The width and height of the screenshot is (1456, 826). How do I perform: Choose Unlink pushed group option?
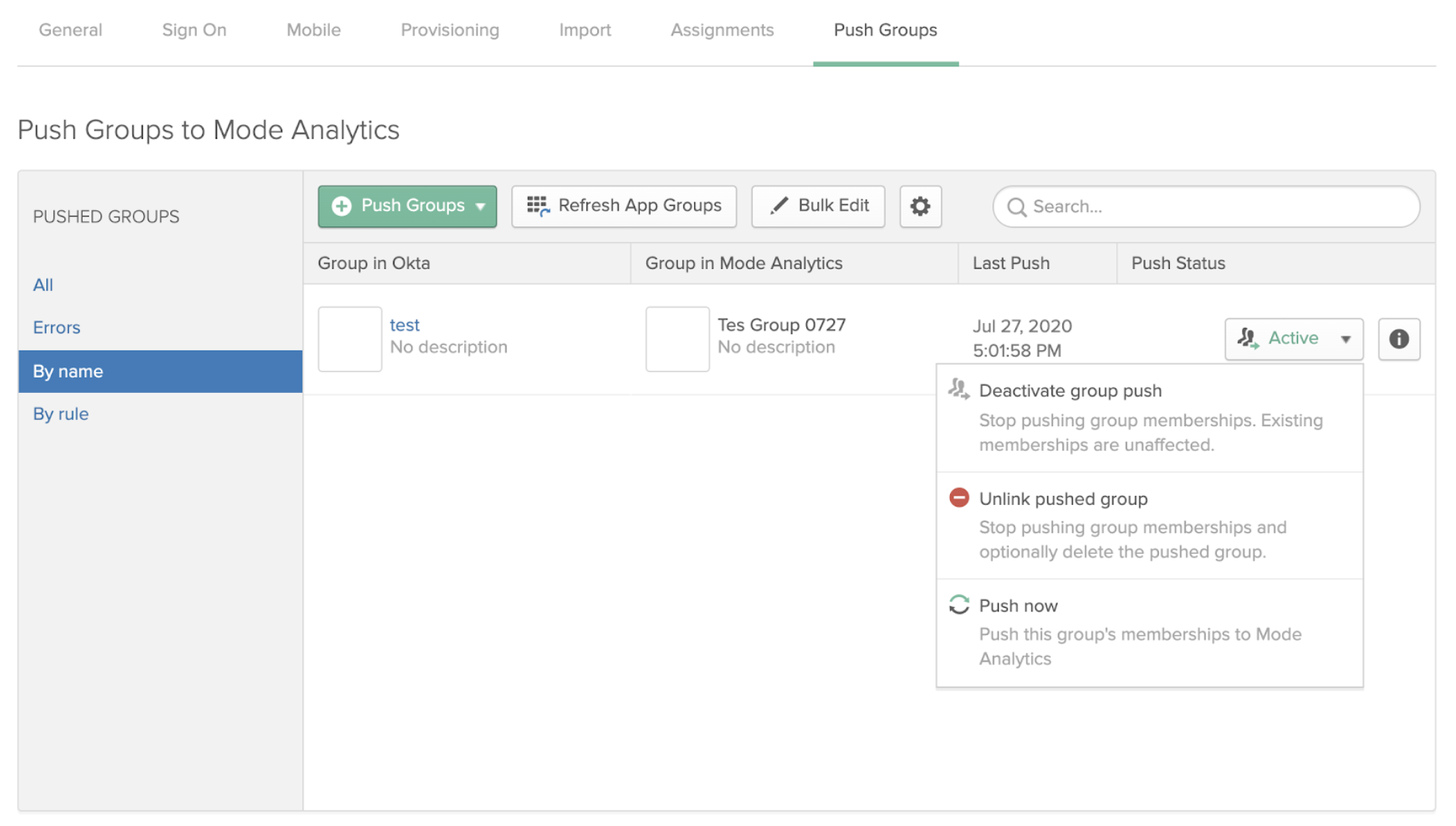(1150, 525)
